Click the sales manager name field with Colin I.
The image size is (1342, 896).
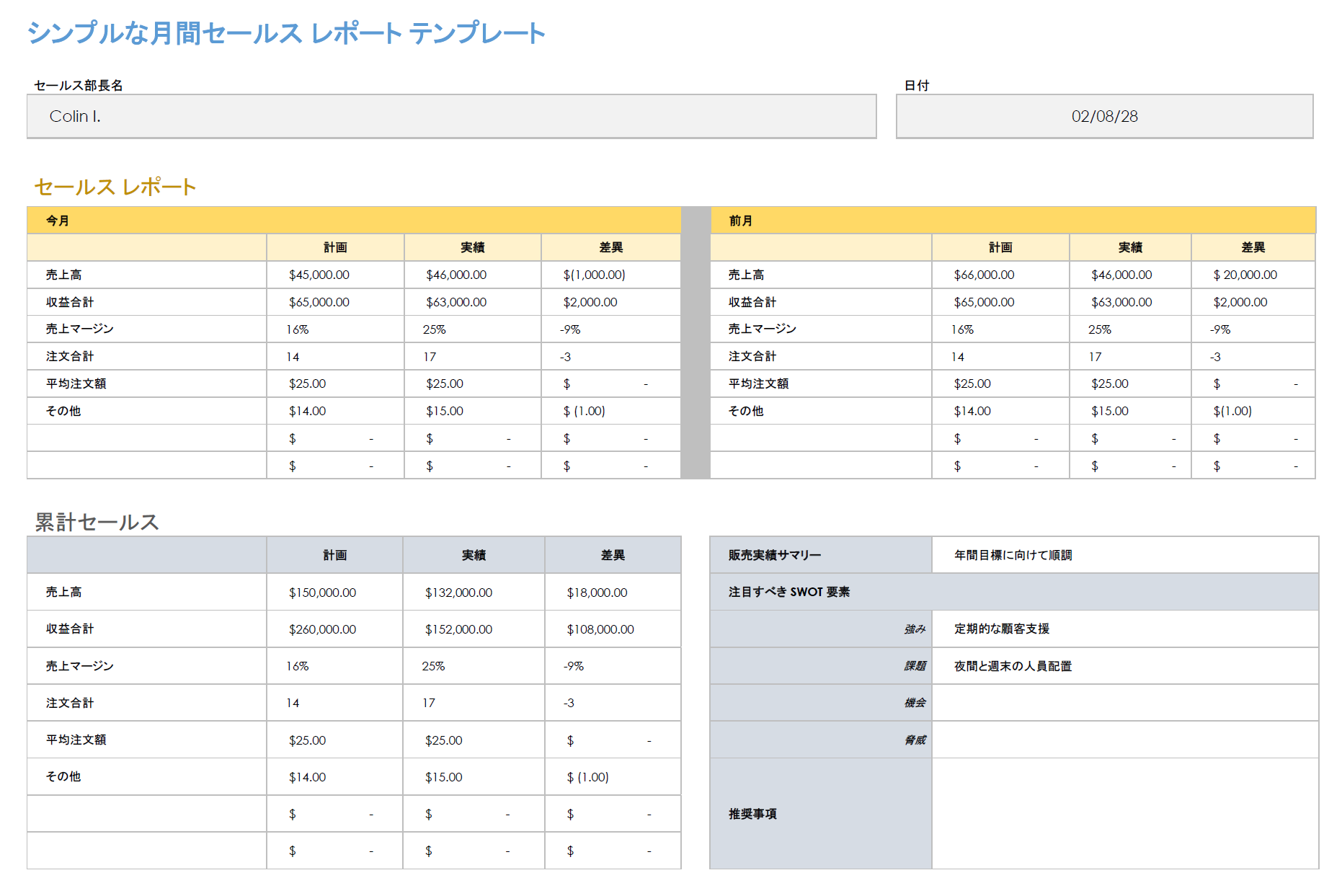tap(451, 116)
